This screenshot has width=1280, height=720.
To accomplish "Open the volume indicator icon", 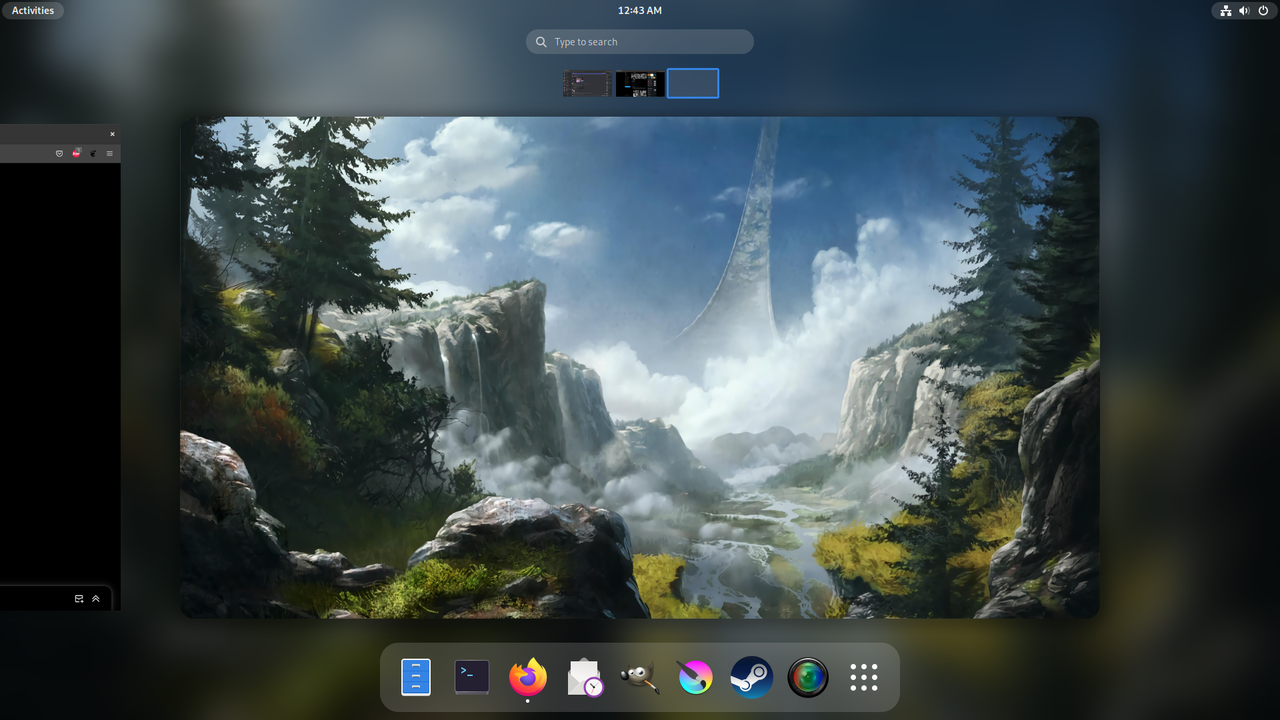I will point(1245,10).
